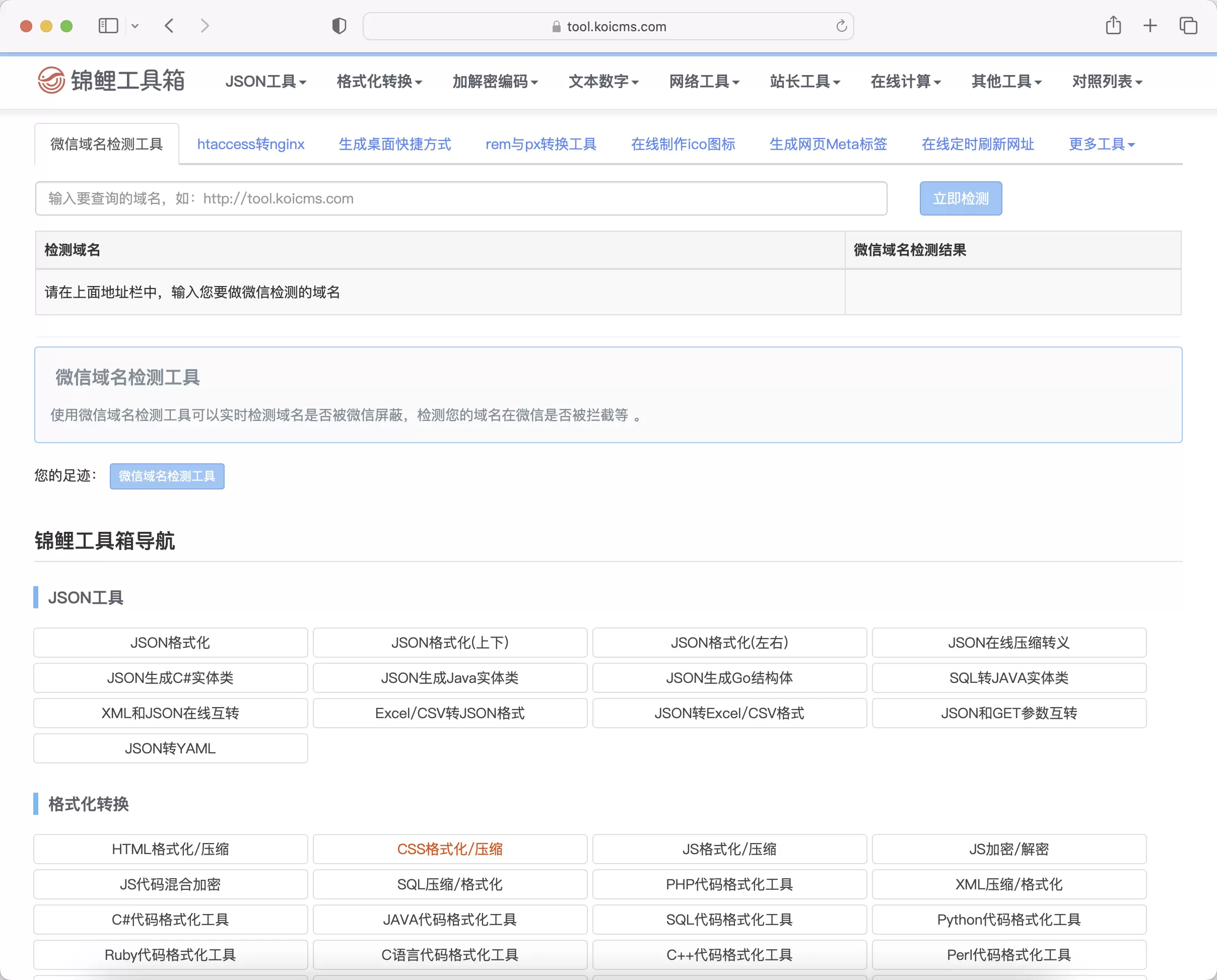1217x980 pixels.
Task: Open XML和JSON在线互转 tool
Action: click(x=171, y=713)
